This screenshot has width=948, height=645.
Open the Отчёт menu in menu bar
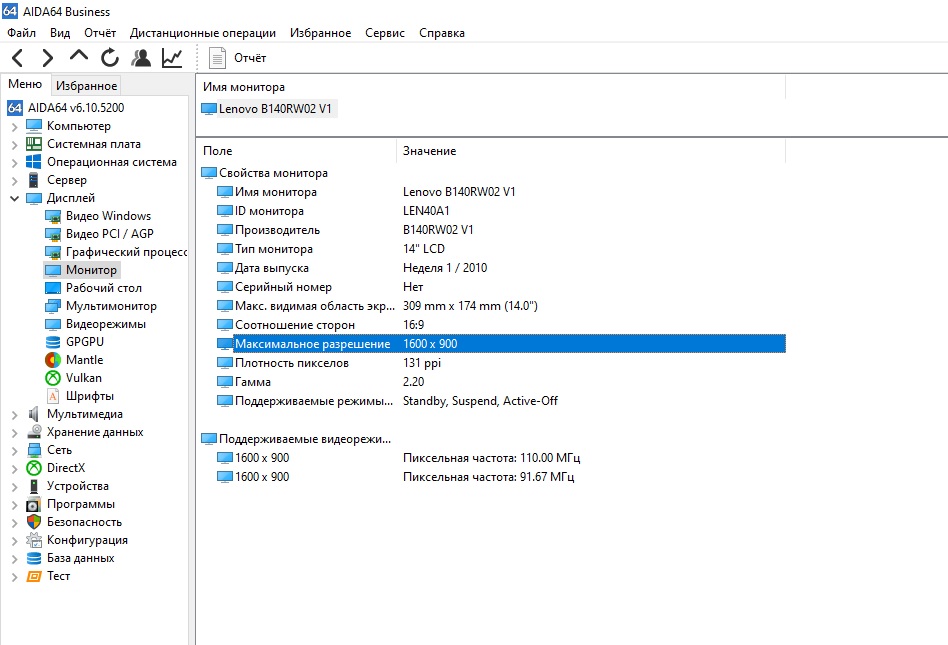[100, 33]
